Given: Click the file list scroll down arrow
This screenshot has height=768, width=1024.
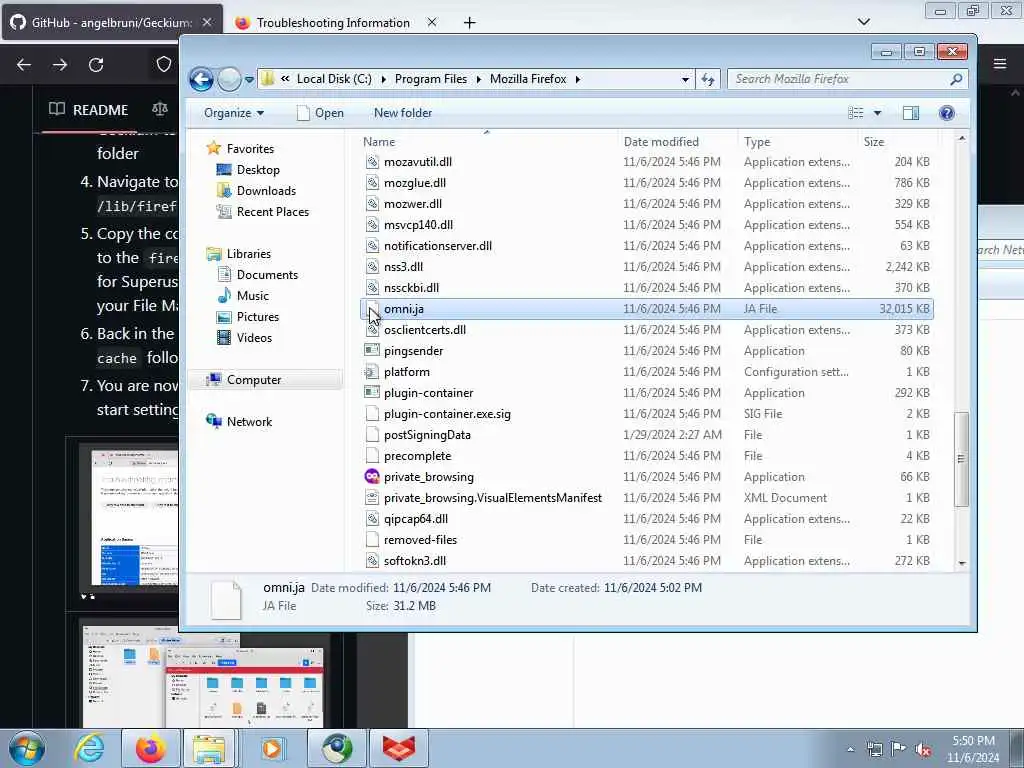Looking at the screenshot, I should click(x=961, y=563).
